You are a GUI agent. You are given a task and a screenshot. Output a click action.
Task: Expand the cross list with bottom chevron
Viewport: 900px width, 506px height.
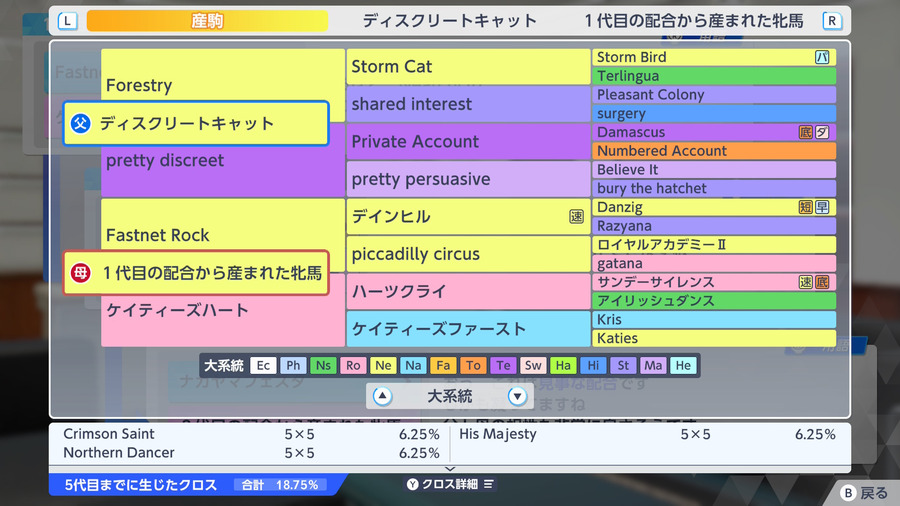coord(450,469)
